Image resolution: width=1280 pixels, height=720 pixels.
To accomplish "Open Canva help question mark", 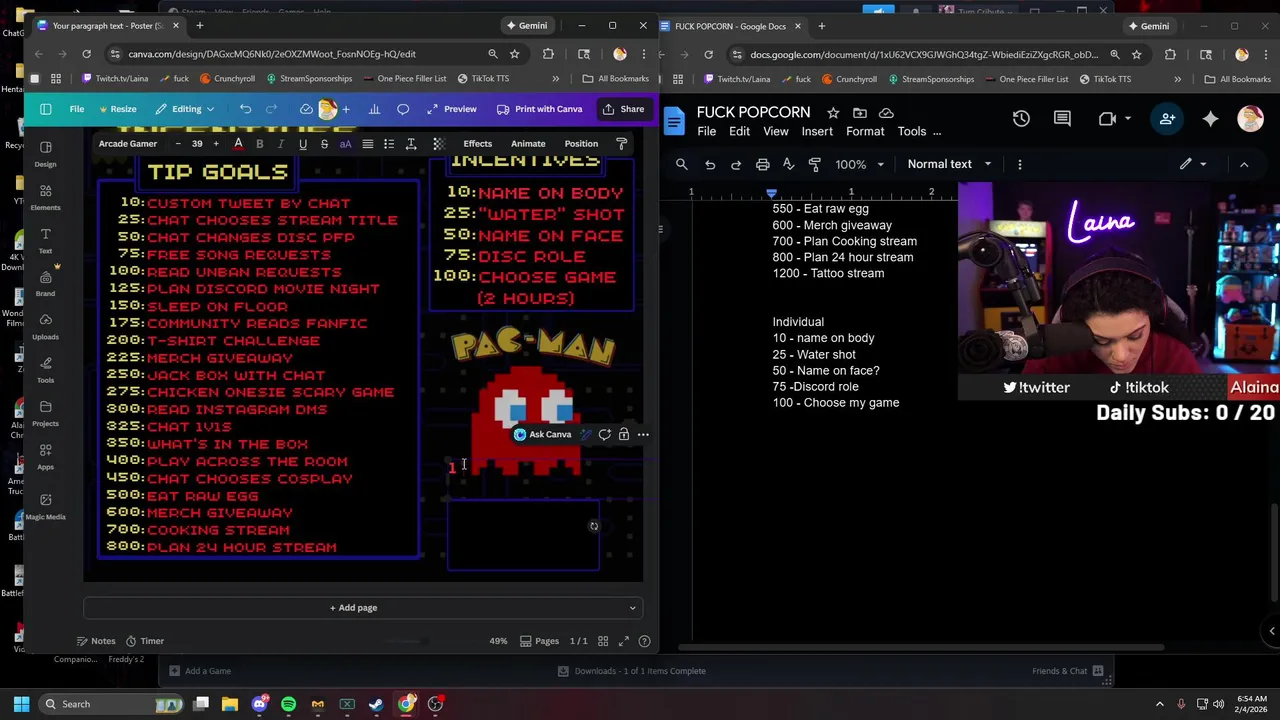I will [644, 641].
